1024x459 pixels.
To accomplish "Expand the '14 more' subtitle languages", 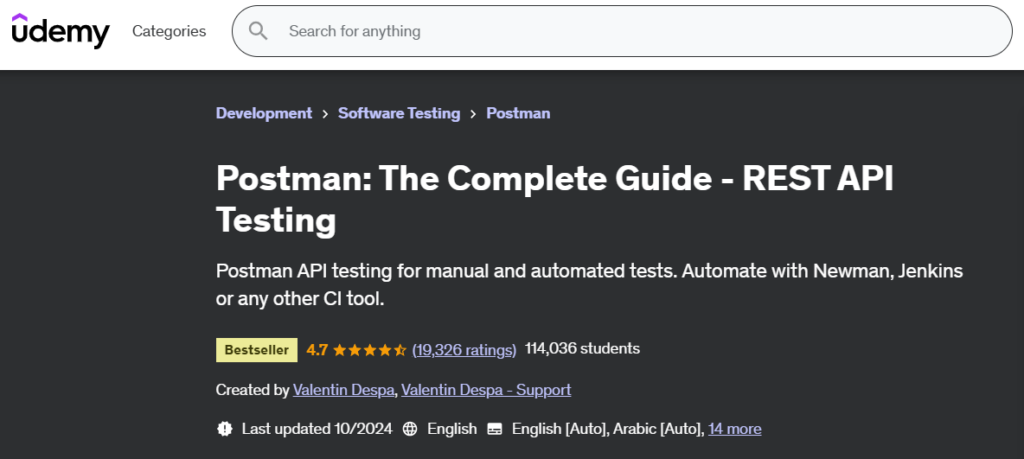I will [x=735, y=429].
